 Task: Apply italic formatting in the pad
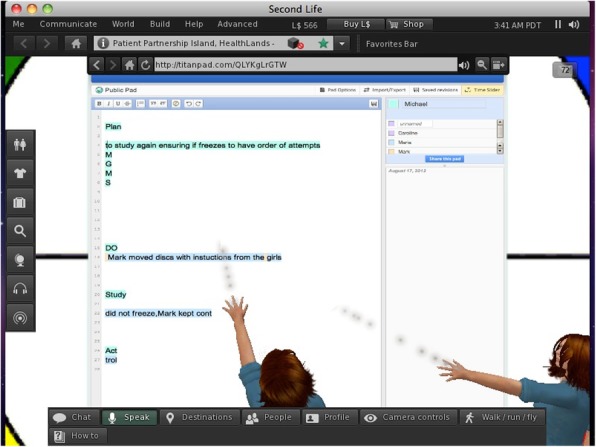[109, 103]
